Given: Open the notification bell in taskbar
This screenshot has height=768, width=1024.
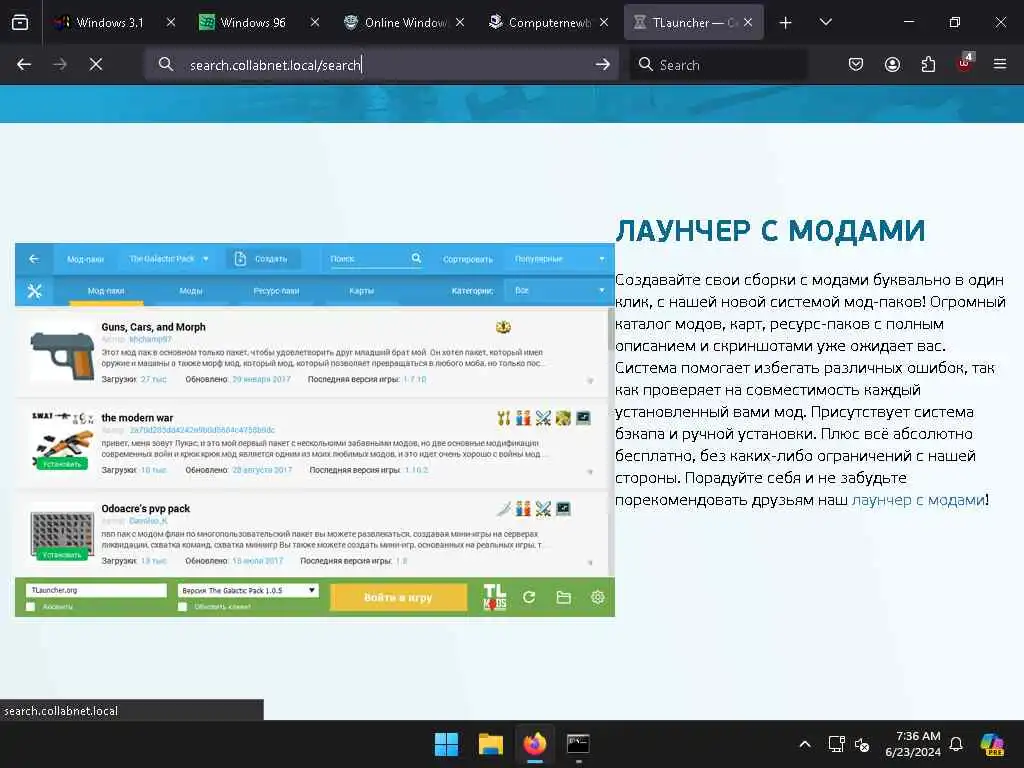Looking at the screenshot, I should [956, 744].
